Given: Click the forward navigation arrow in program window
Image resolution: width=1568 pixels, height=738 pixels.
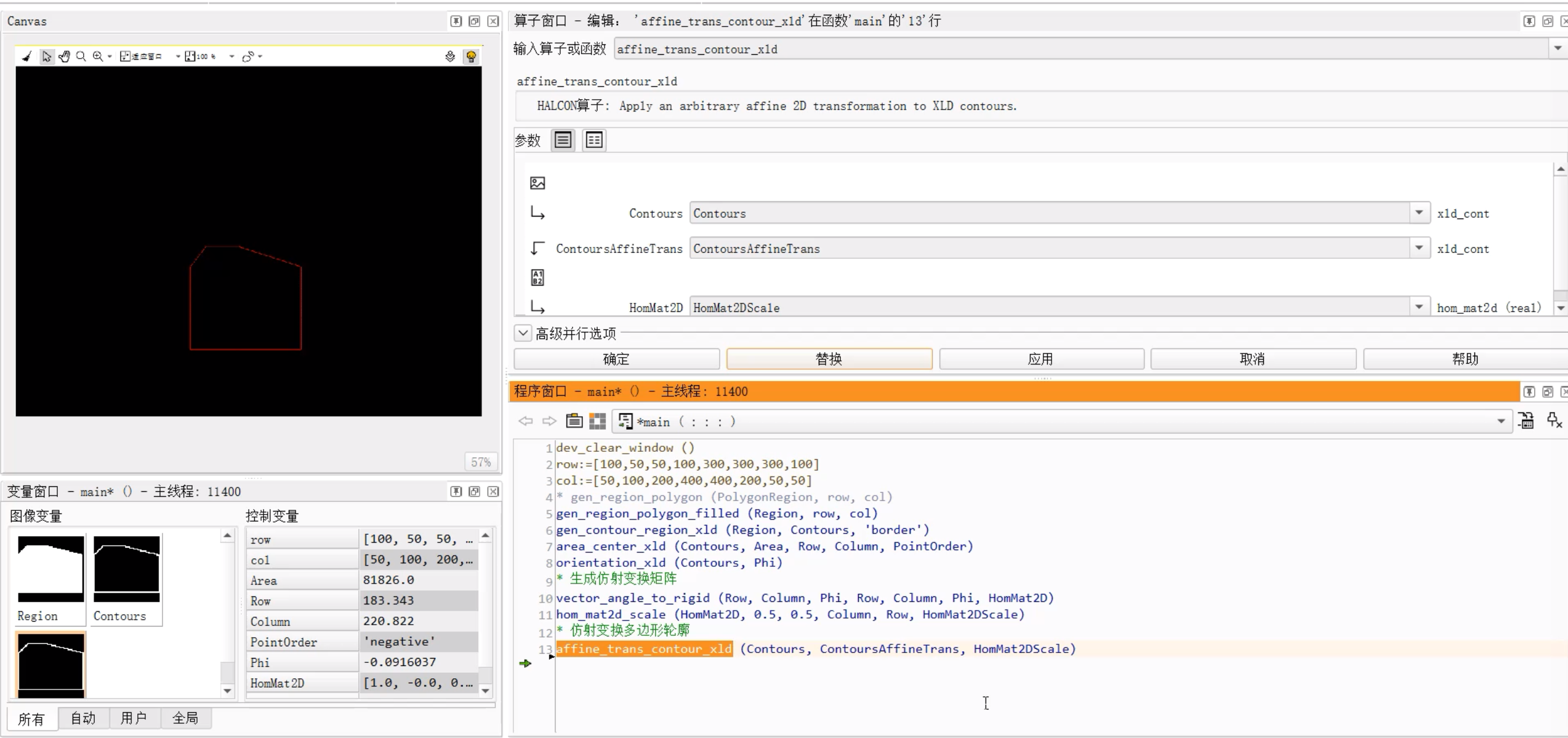Looking at the screenshot, I should [x=549, y=421].
